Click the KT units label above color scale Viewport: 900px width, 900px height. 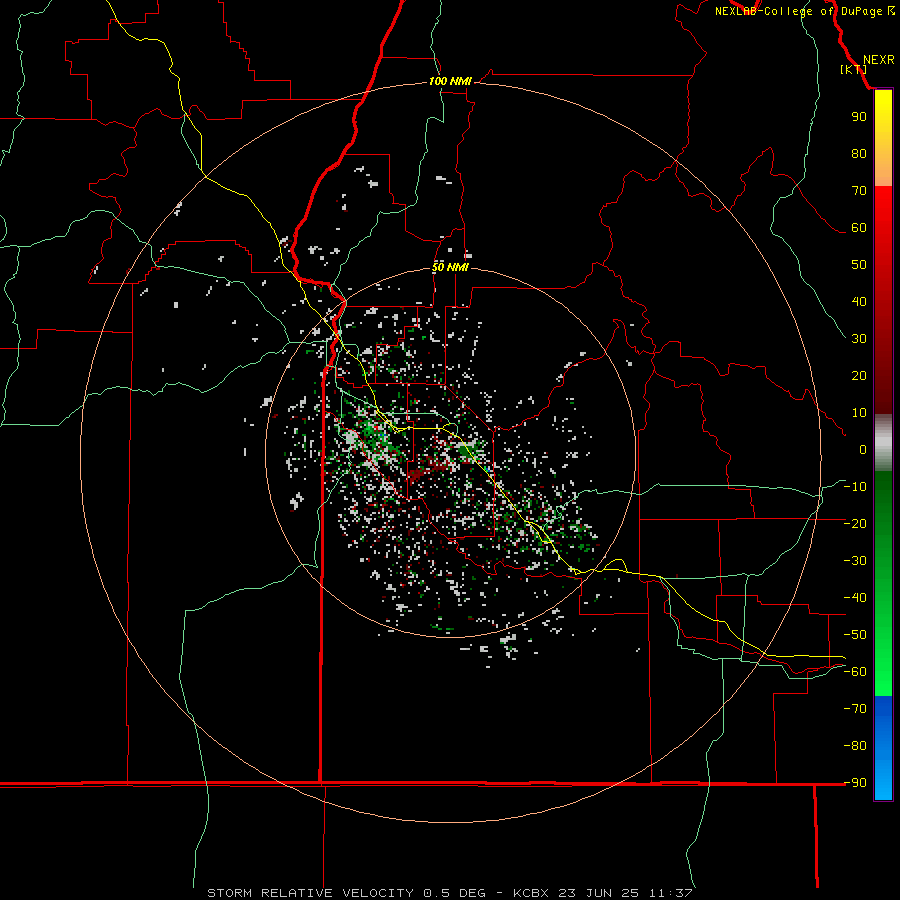click(854, 69)
